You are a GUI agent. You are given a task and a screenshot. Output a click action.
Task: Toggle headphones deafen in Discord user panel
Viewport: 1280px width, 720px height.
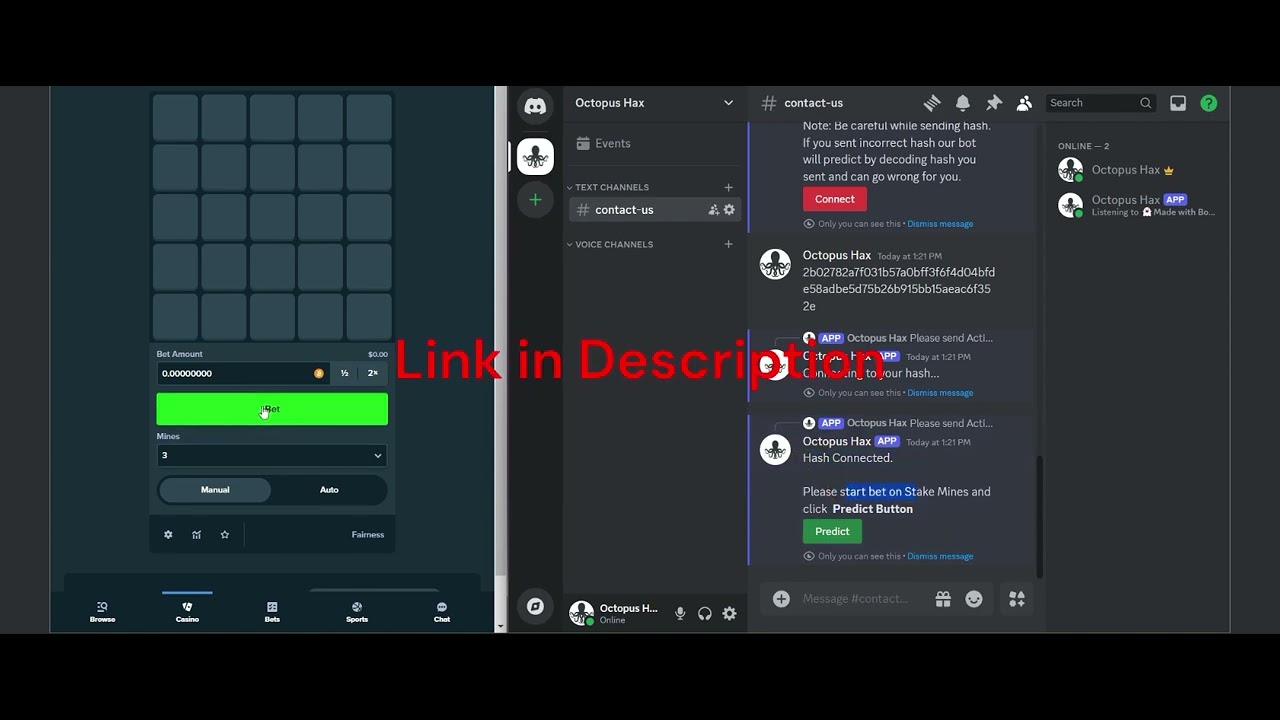pyautogui.click(x=705, y=613)
